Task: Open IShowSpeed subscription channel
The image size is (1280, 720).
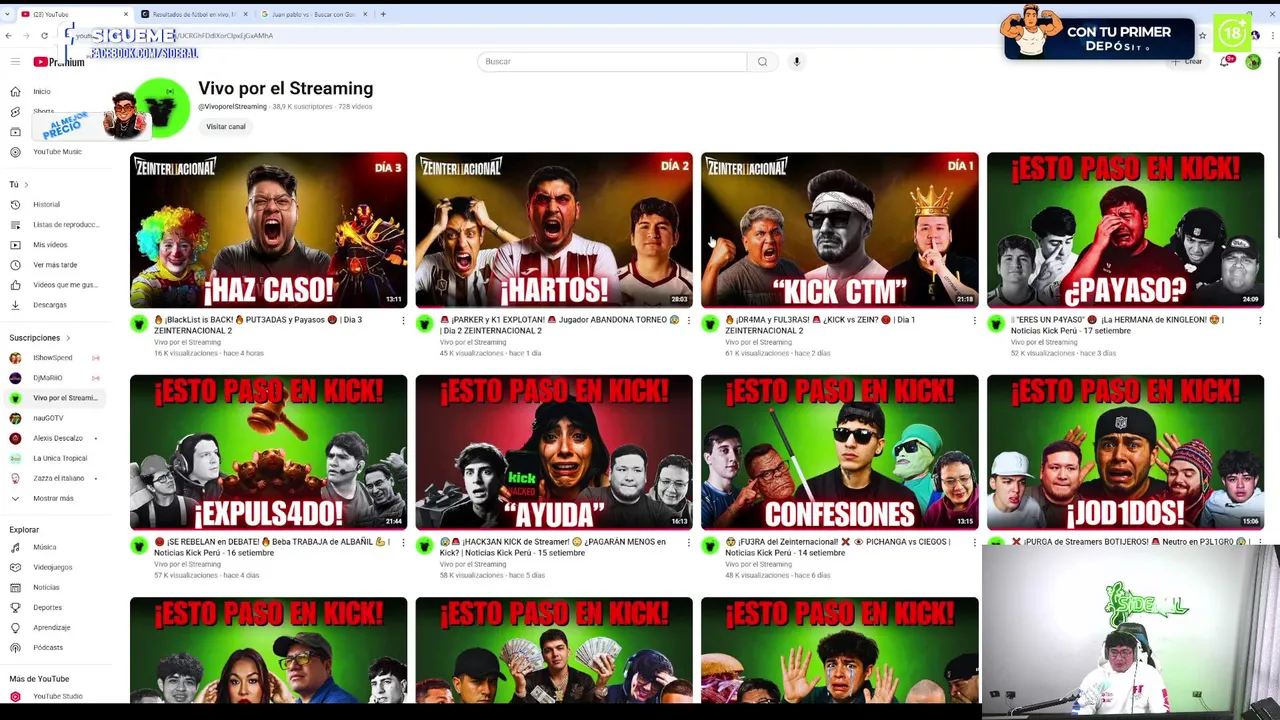Action: tap(52, 358)
